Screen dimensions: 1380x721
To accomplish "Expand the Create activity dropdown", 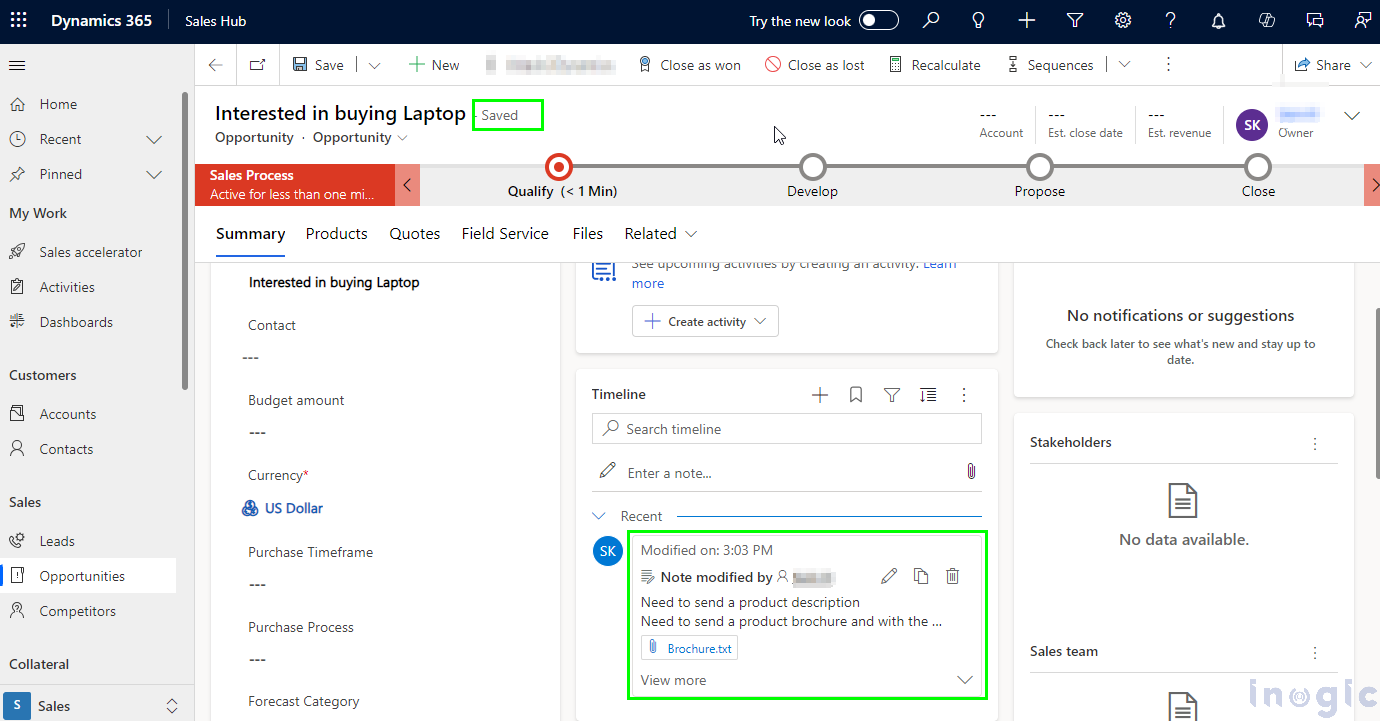I will (705, 321).
